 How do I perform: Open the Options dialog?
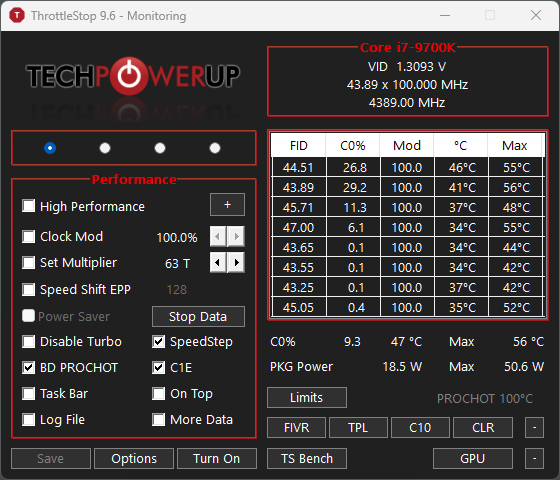[x=134, y=458]
